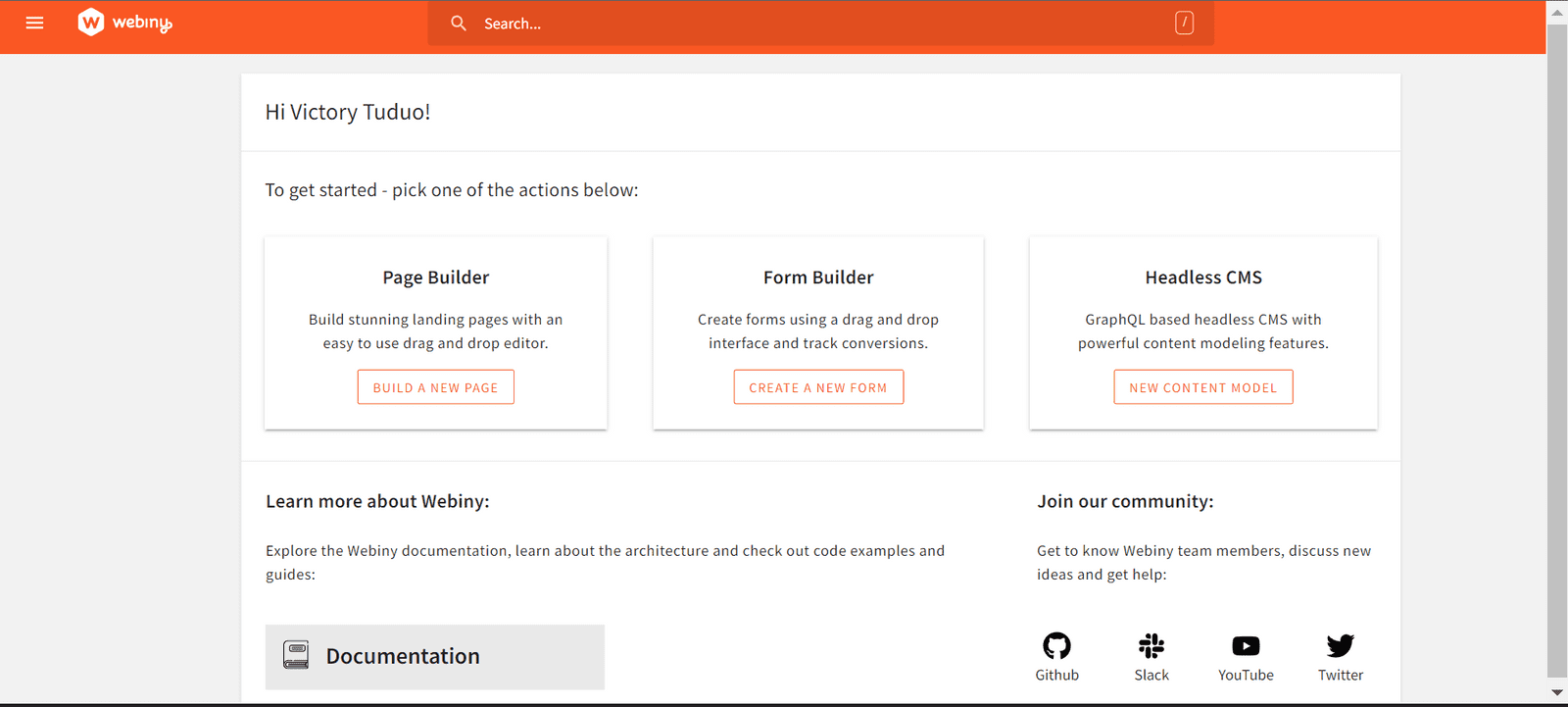This screenshot has height=707, width=1568.
Task: Open the Github community icon
Action: point(1056,646)
